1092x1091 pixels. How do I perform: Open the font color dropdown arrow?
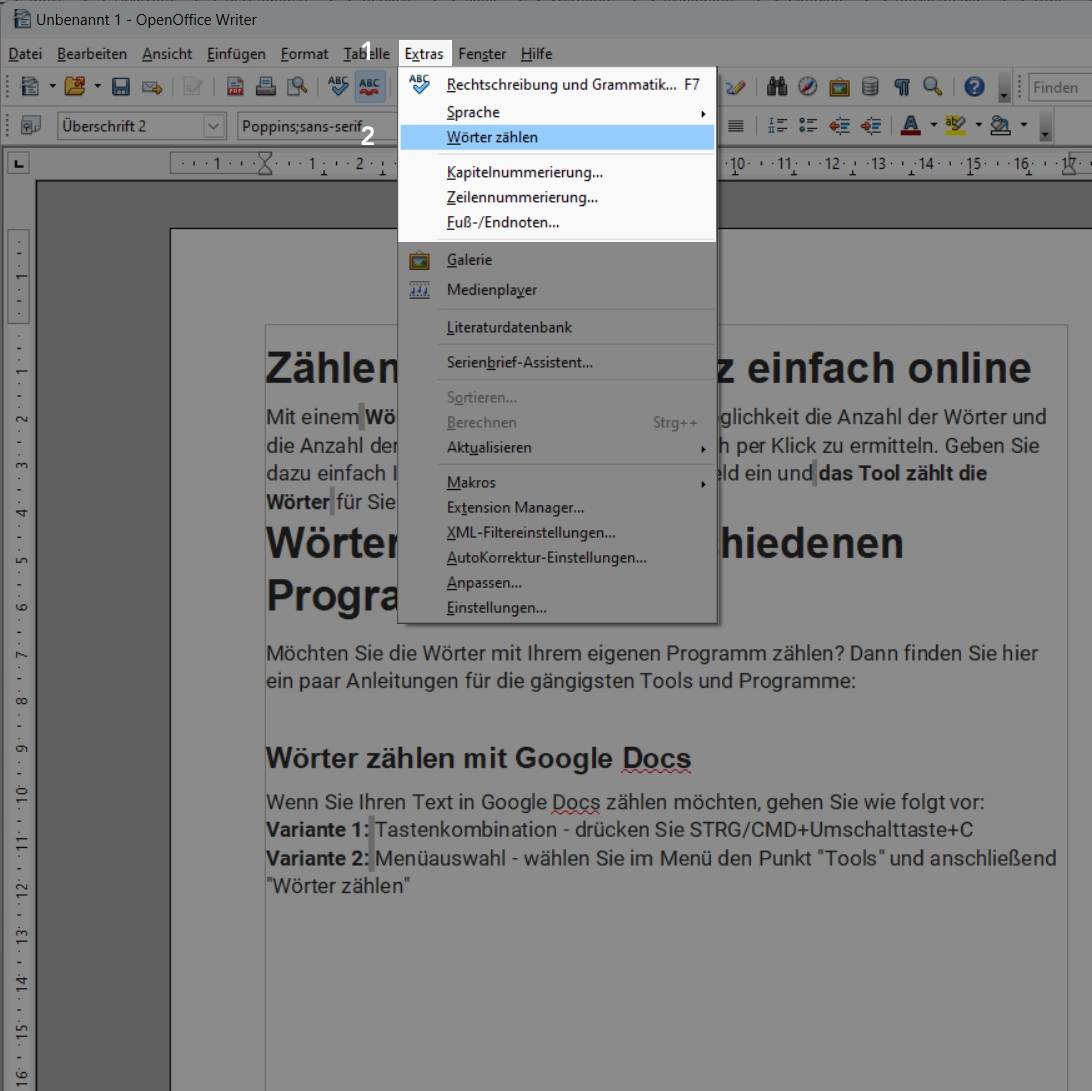click(x=932, y=125)
